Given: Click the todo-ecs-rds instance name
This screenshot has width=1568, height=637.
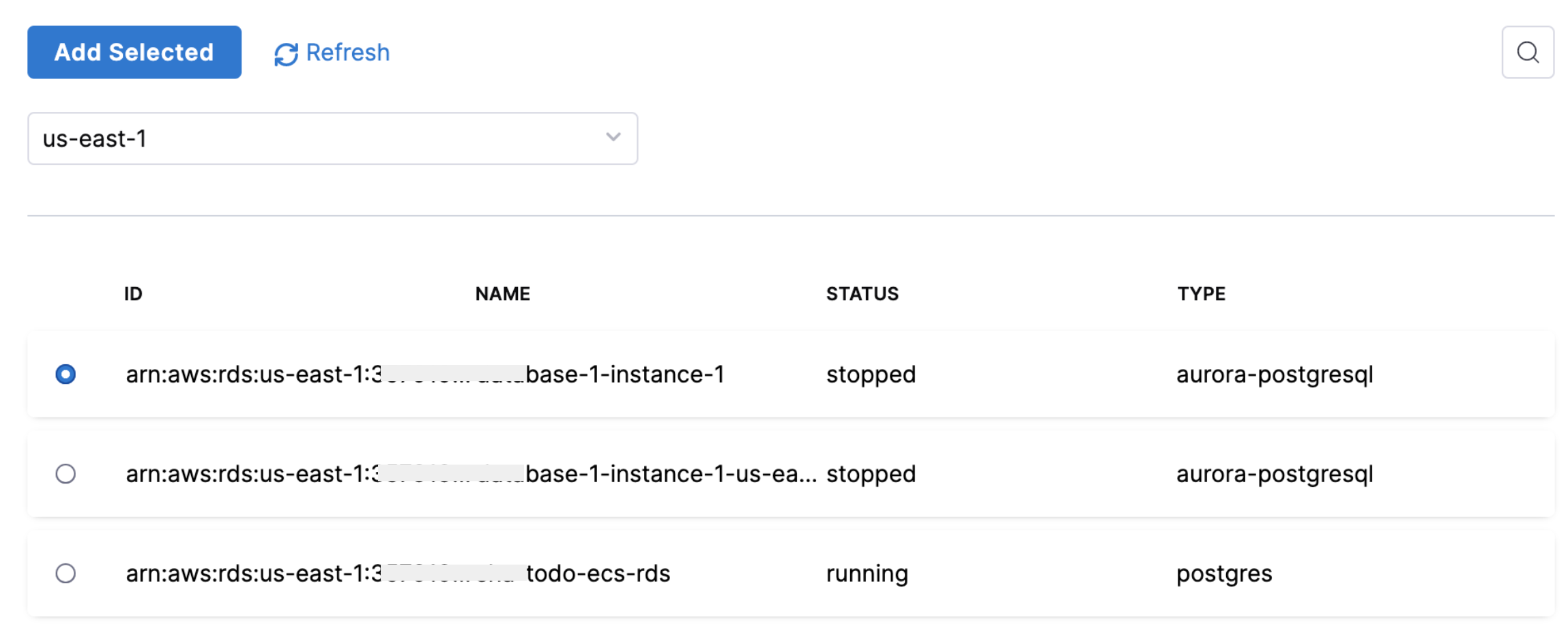Looking at the screenshot, I should pyautogui.click(x=598, y=574).
